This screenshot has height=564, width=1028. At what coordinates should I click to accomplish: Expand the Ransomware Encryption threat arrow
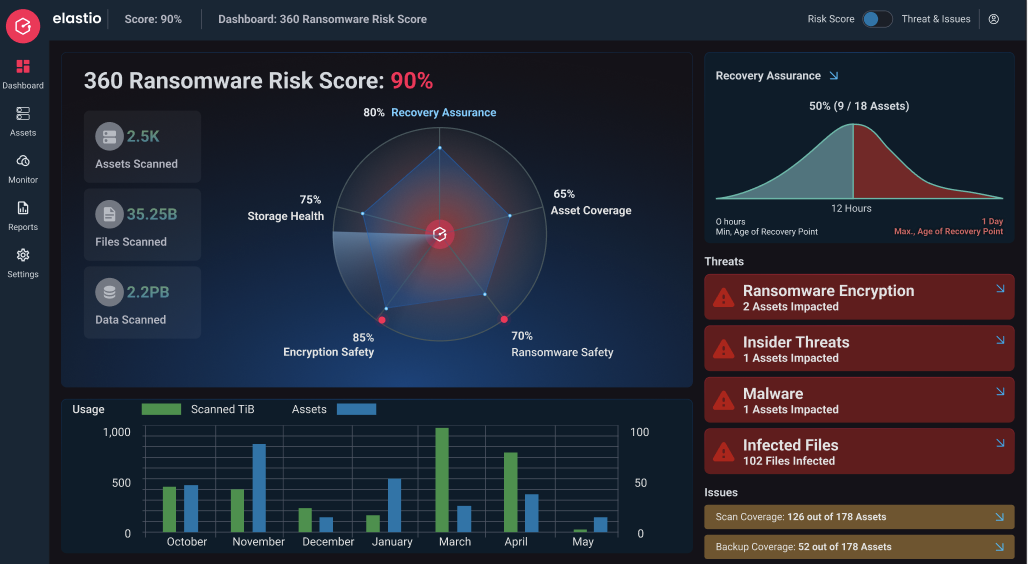pos(1000,289)
